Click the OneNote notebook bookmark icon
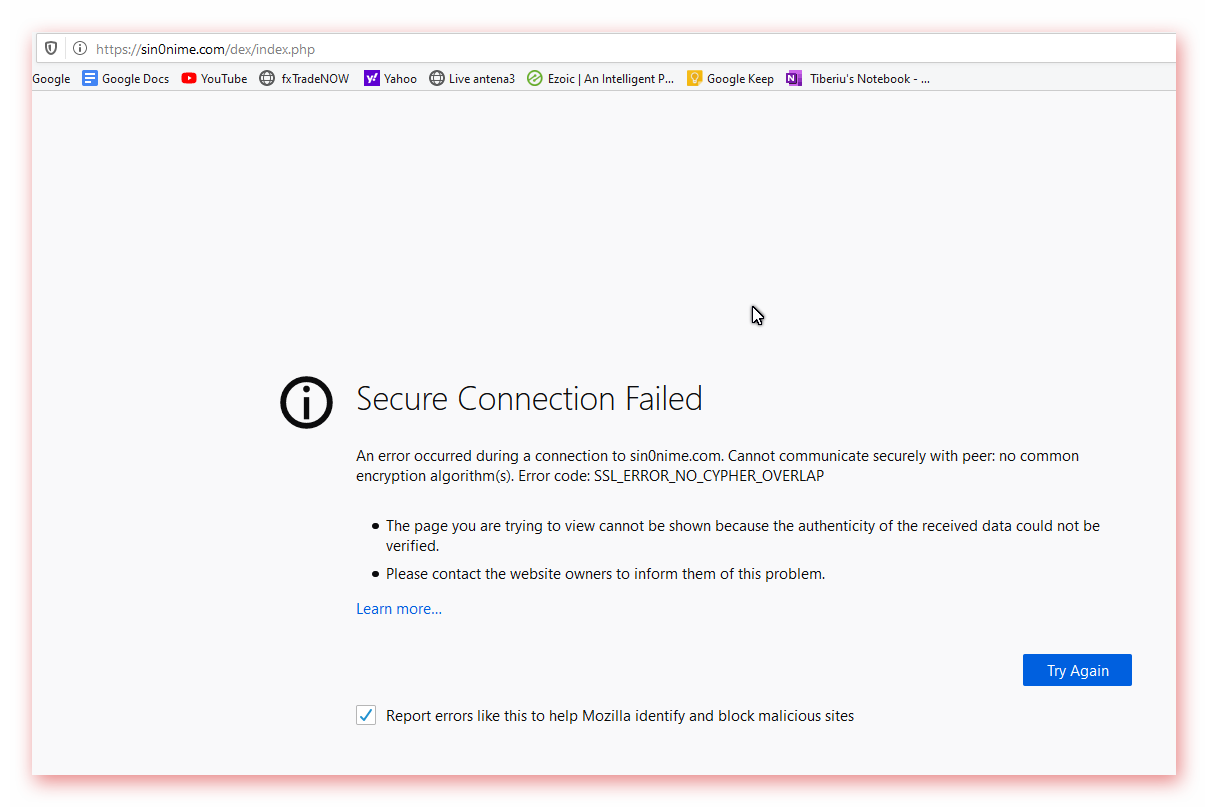The height and width of the screenshot is (807, 1208). 794,78
